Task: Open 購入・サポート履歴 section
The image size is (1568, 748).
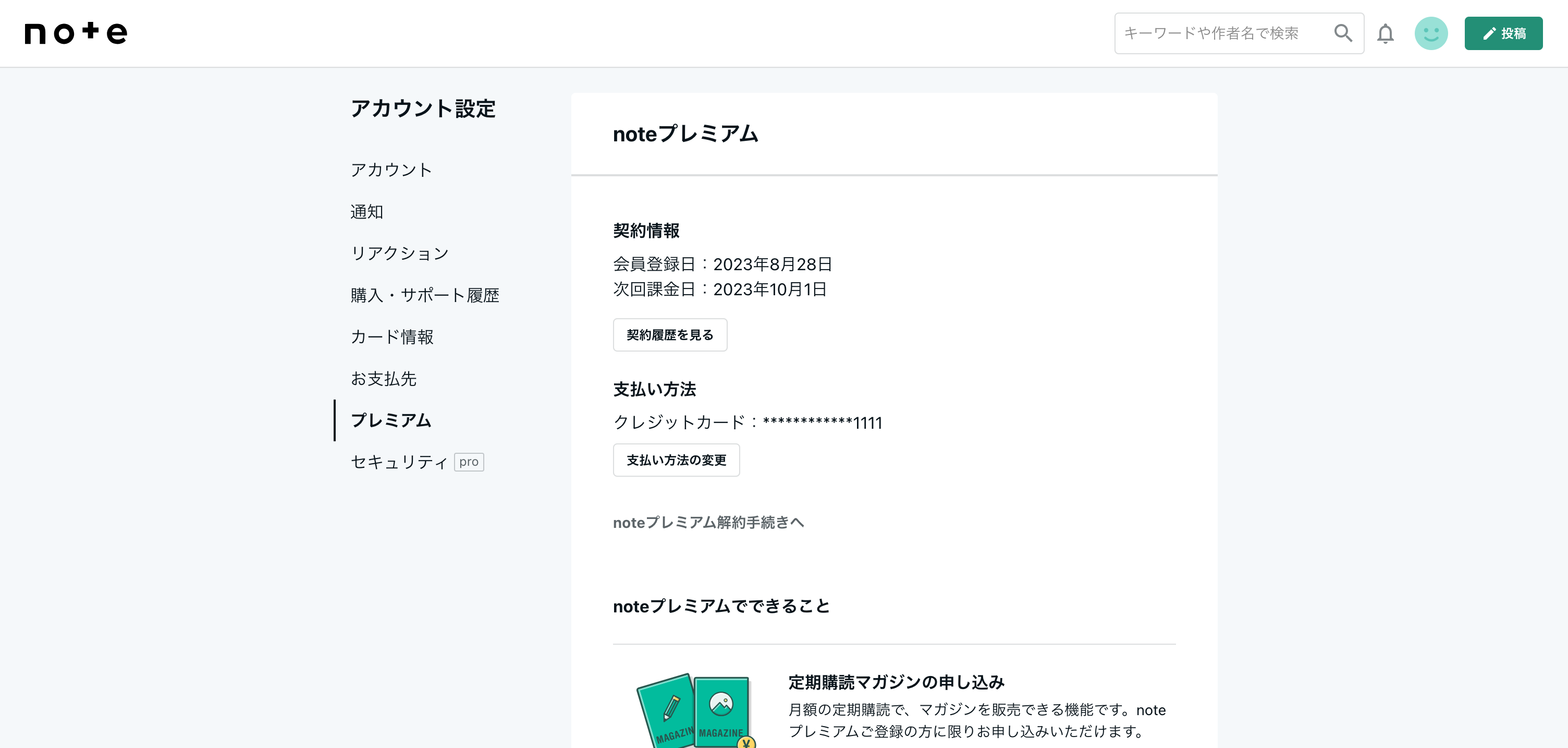Action: click(x=425, y=295)
